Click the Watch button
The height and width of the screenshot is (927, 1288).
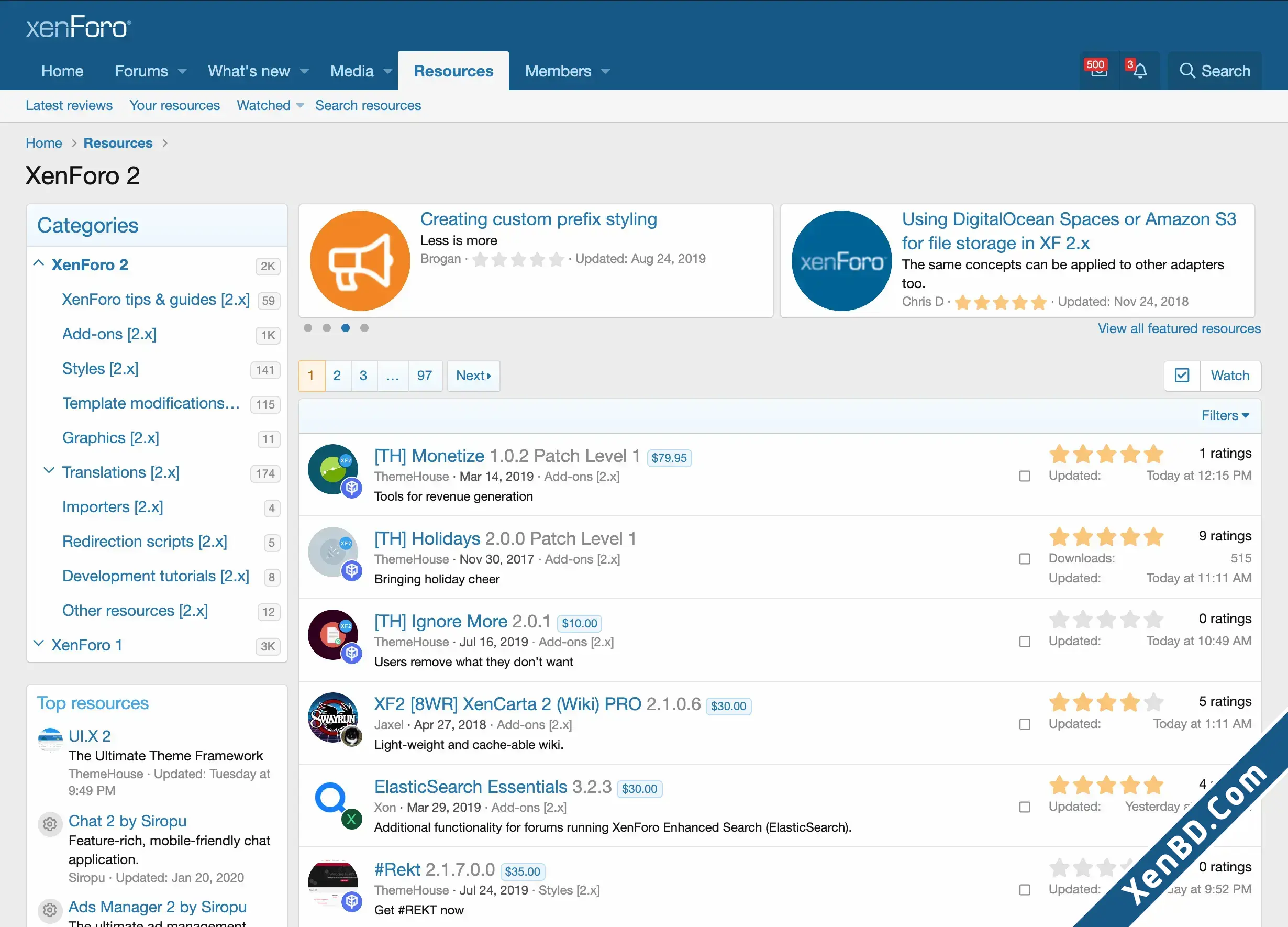1230,376
